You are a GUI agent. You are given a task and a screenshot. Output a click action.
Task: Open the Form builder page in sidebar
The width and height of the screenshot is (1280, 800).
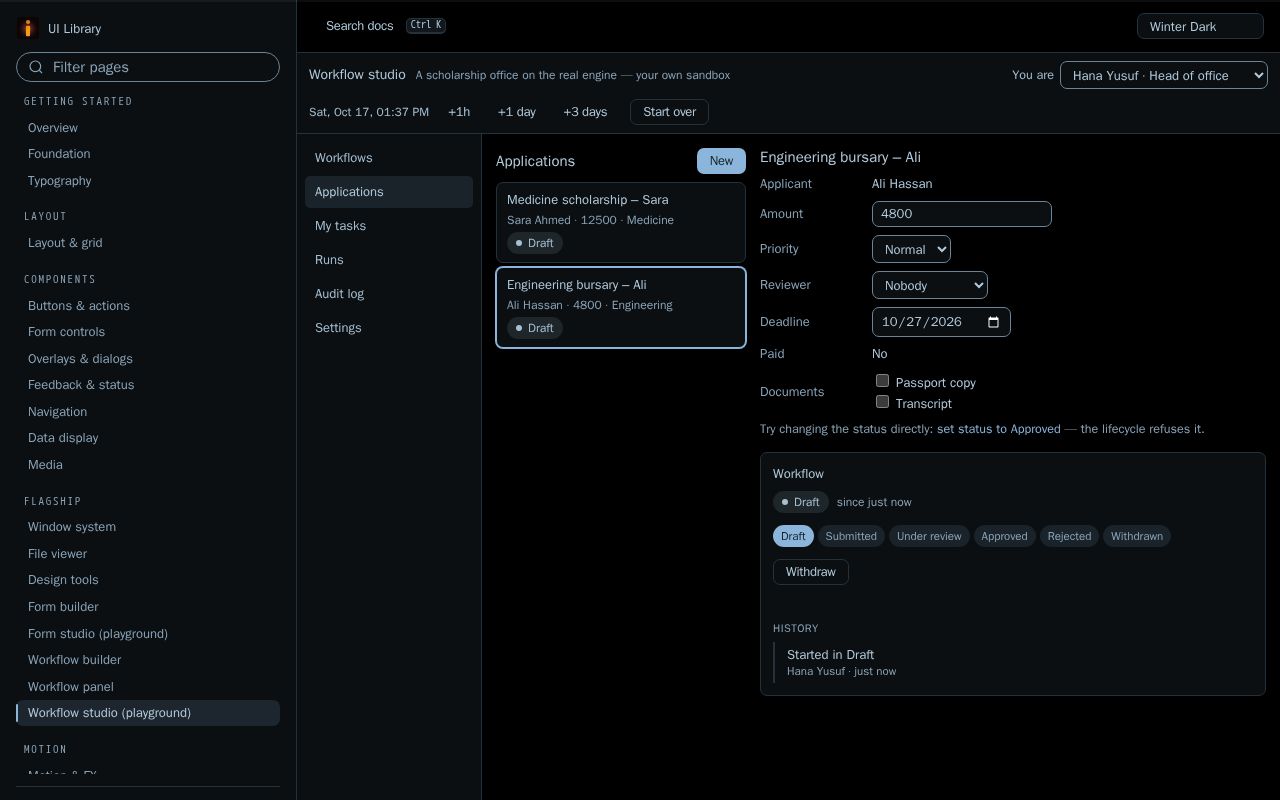click(148, 607)
